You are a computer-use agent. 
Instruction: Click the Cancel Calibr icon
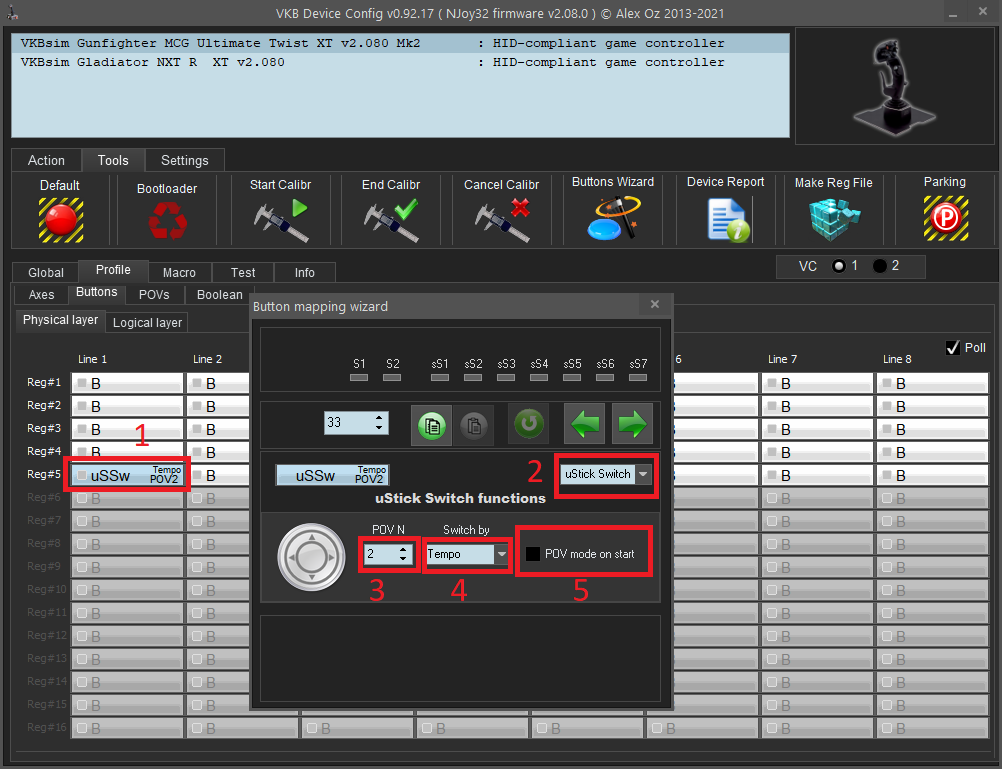tap(502, 220)
